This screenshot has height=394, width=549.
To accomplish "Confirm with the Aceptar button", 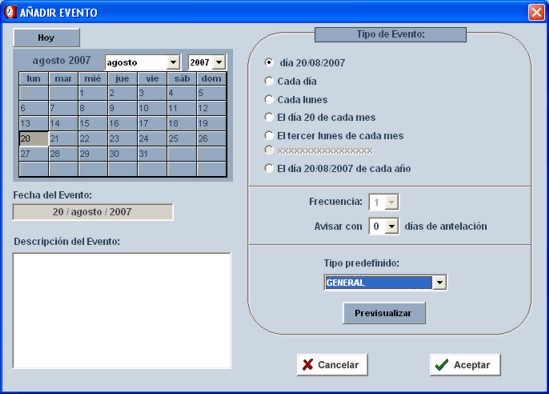I will pyautogui.click(x=465, y=365).
